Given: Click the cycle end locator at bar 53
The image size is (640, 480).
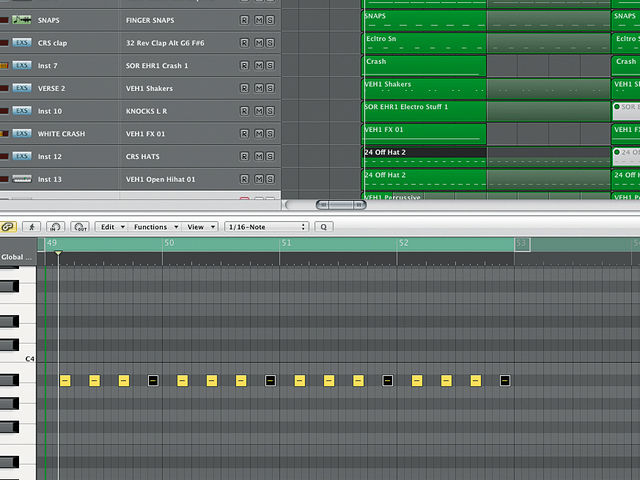Looking at the screenshot, I should pyautogui.click(x=522, y=244).
